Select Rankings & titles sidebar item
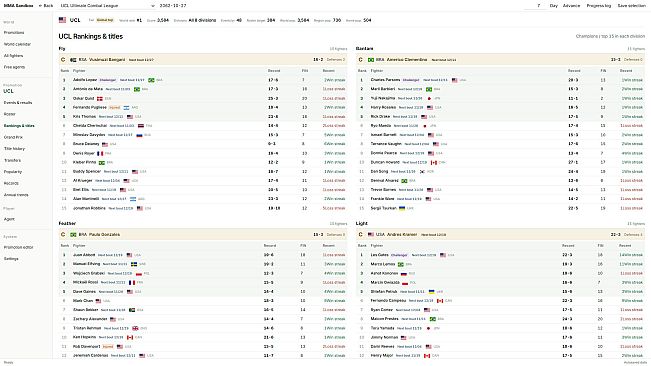 19,126
